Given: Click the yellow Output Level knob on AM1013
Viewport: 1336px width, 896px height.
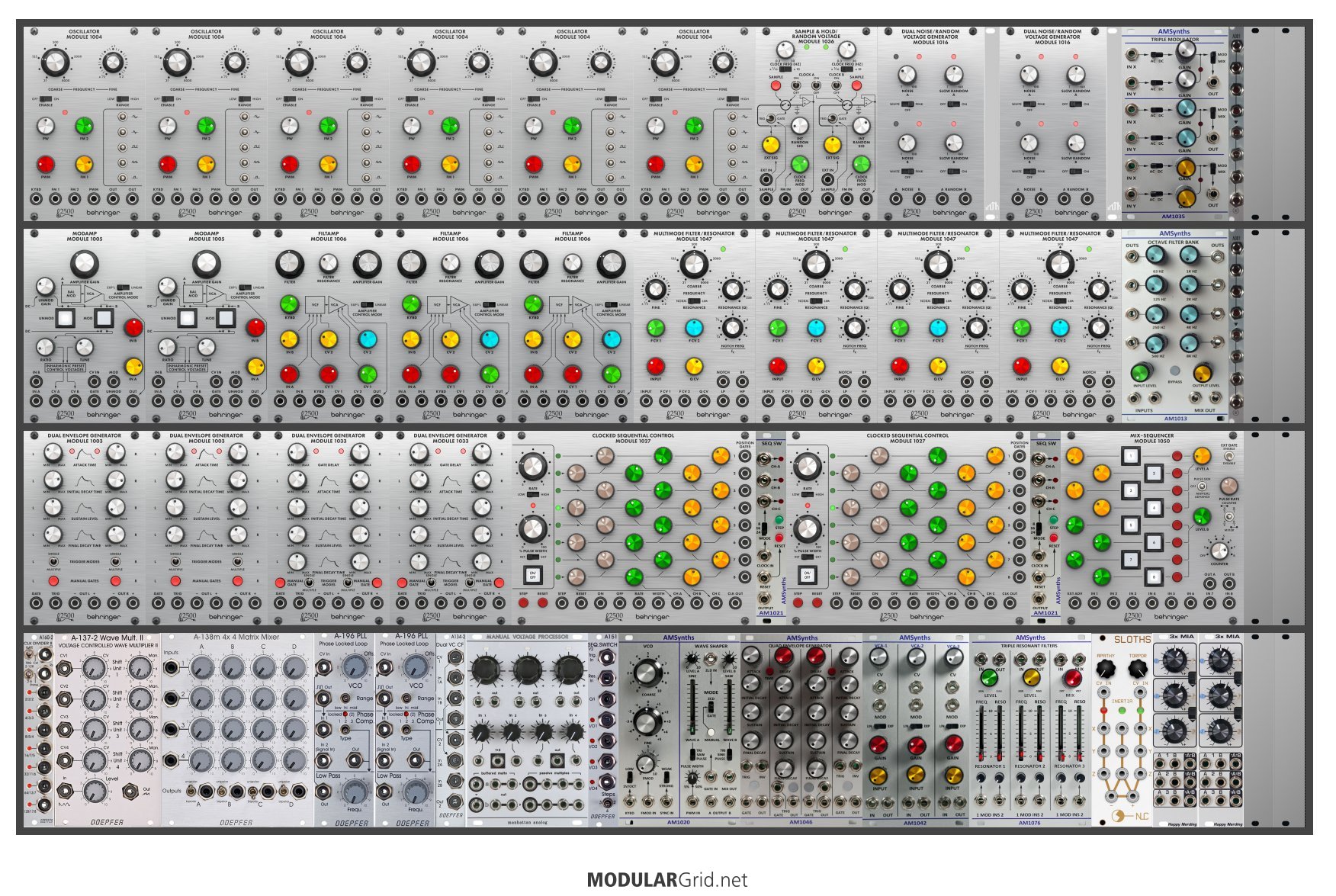Looking at the screenshot, I should pos(1203,373).
